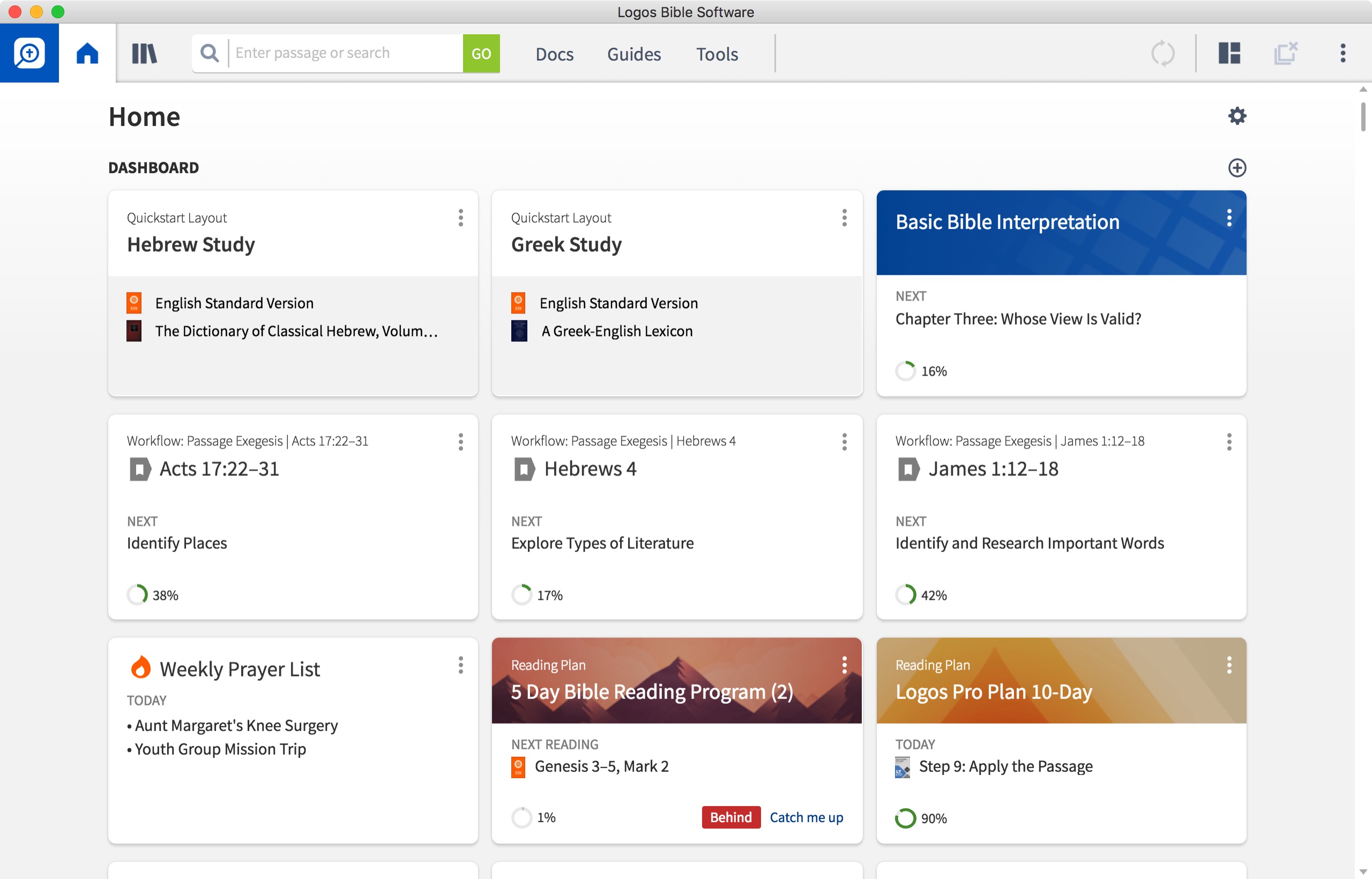Click the scroll down arrow of page scrollbar
Screen dimensions: 1372x879
tap(1363, 871)
